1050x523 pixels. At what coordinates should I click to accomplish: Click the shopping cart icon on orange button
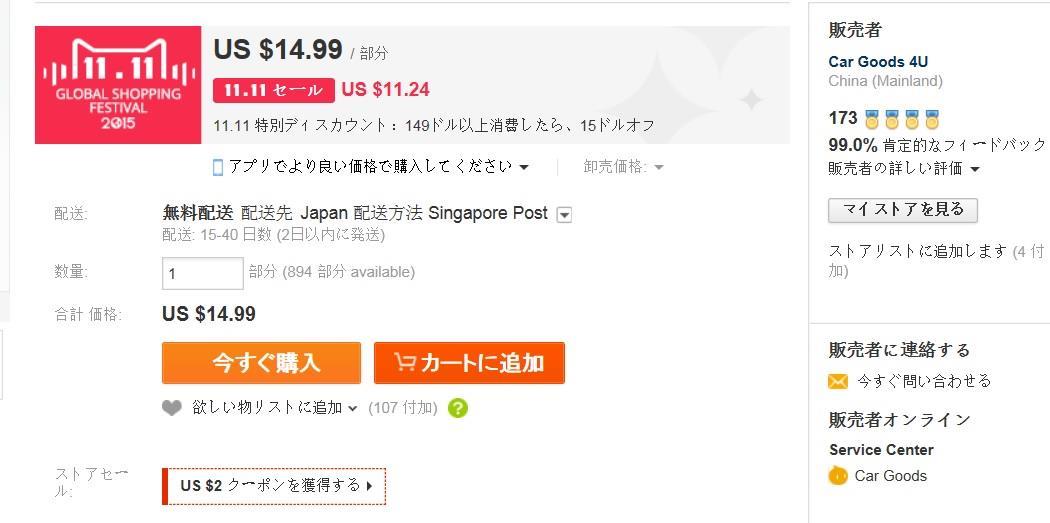[404, 362]
